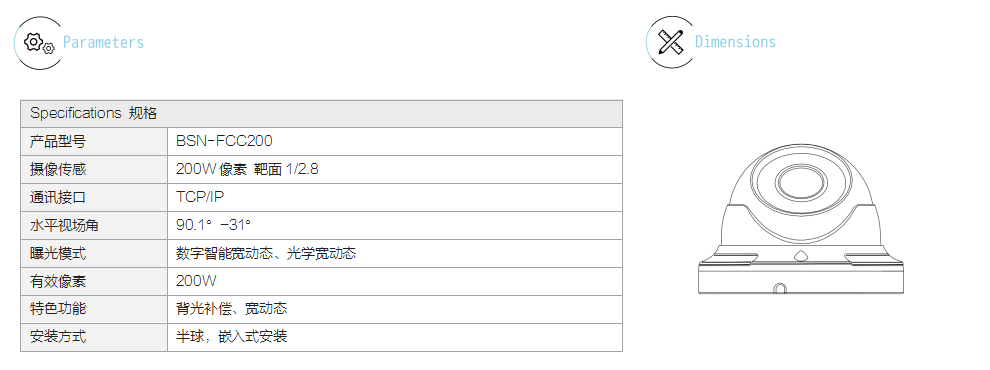Select the Parameters heading text

pos(104,43)
